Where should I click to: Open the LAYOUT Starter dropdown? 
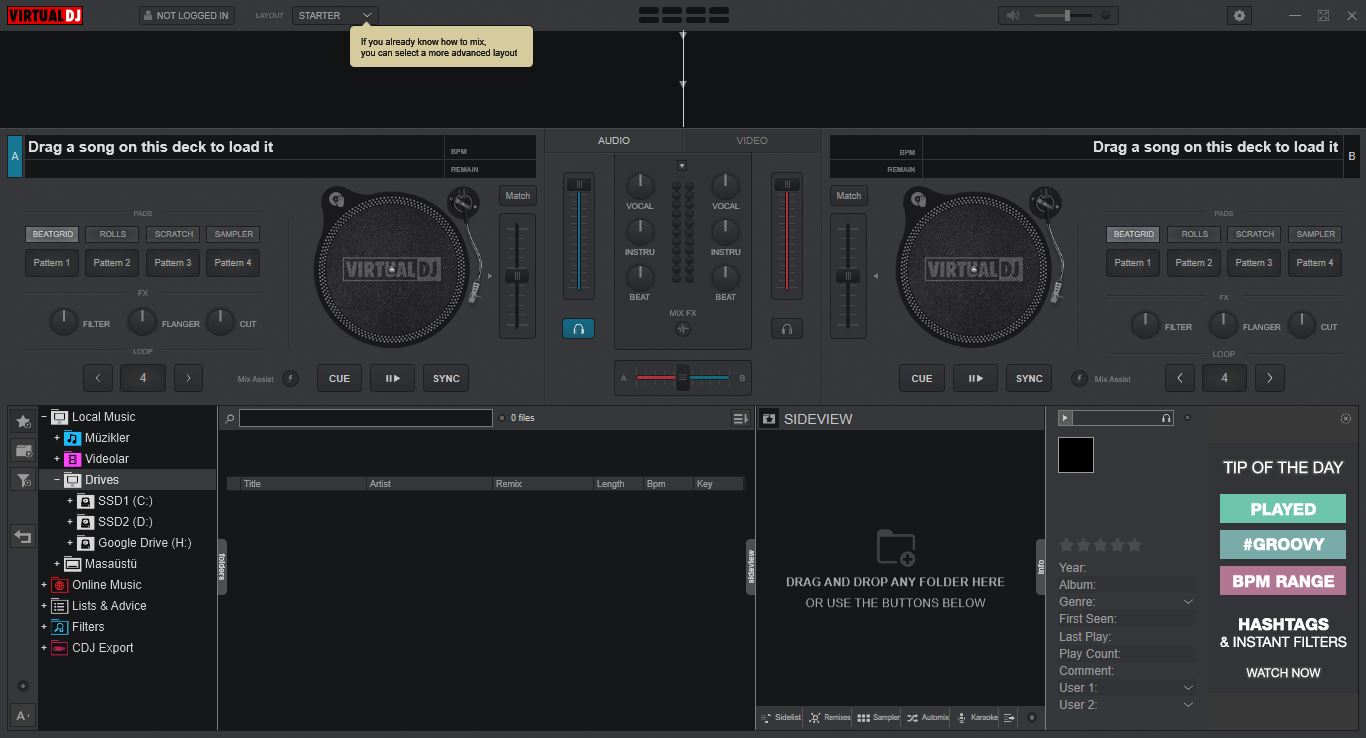pos(336,16)
